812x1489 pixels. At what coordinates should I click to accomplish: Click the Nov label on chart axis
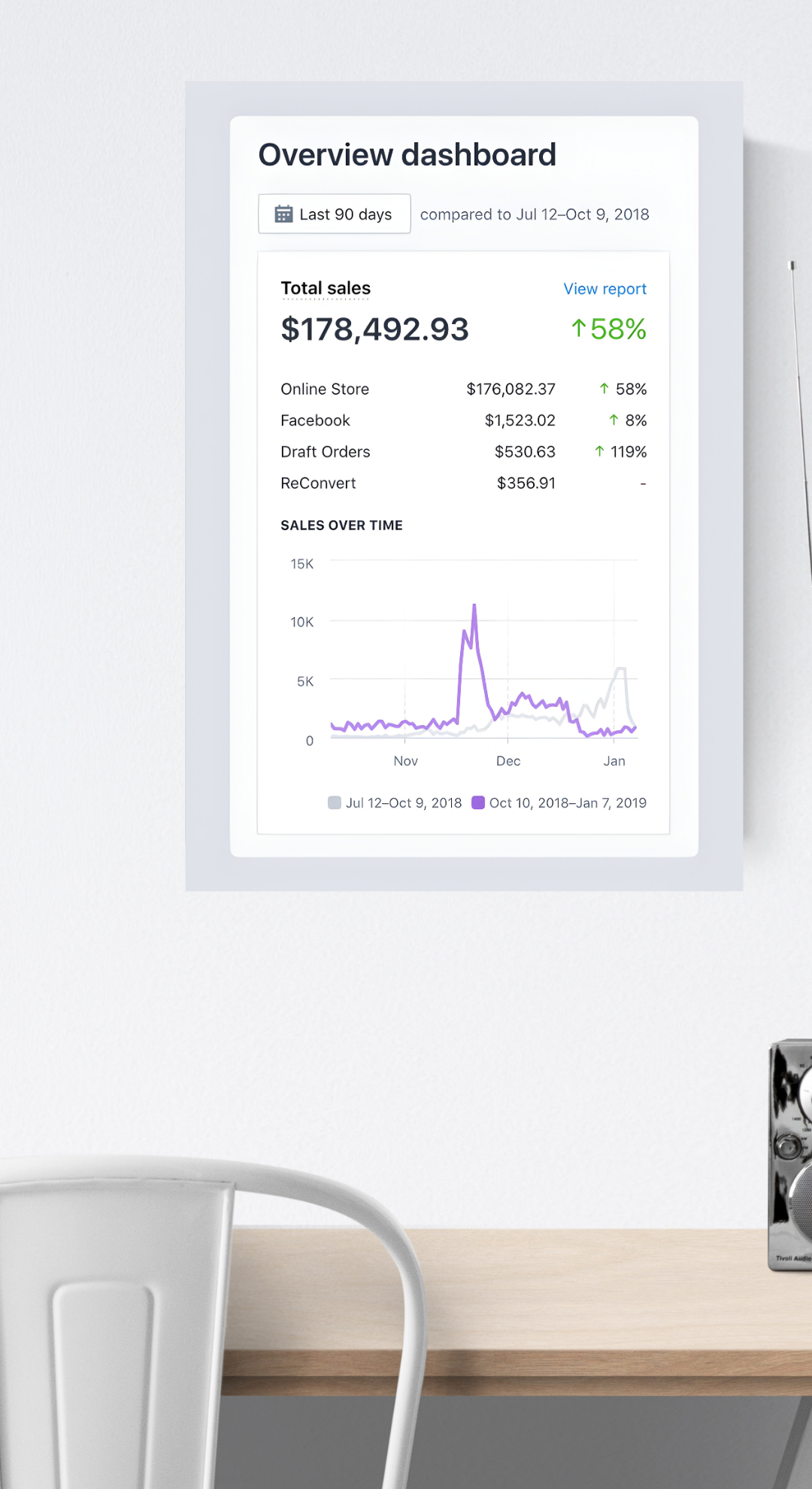tap(405, 761)
